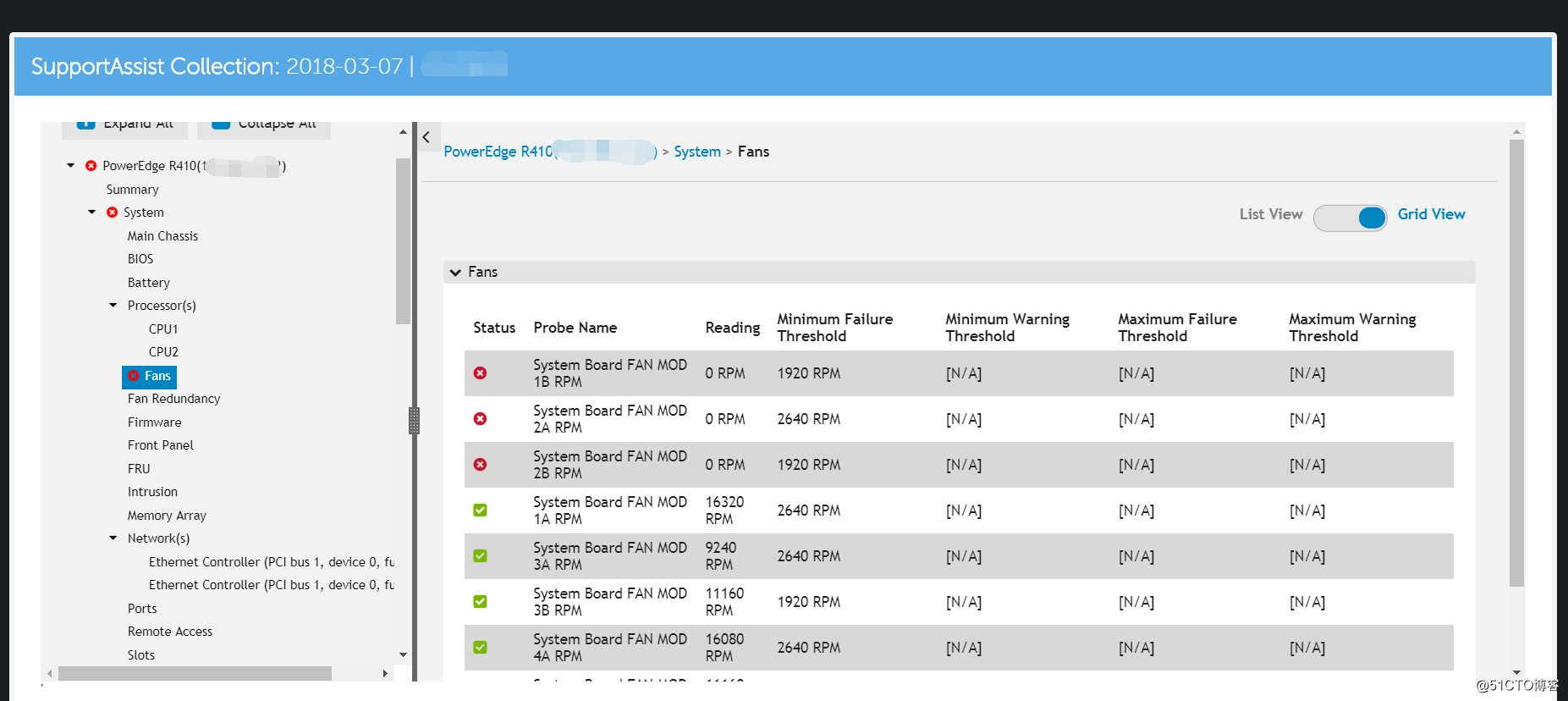The width and height of the screenshot is (1568, 701).
Task: Collapse the Processor(s) tree node
Action: (113, 306)
